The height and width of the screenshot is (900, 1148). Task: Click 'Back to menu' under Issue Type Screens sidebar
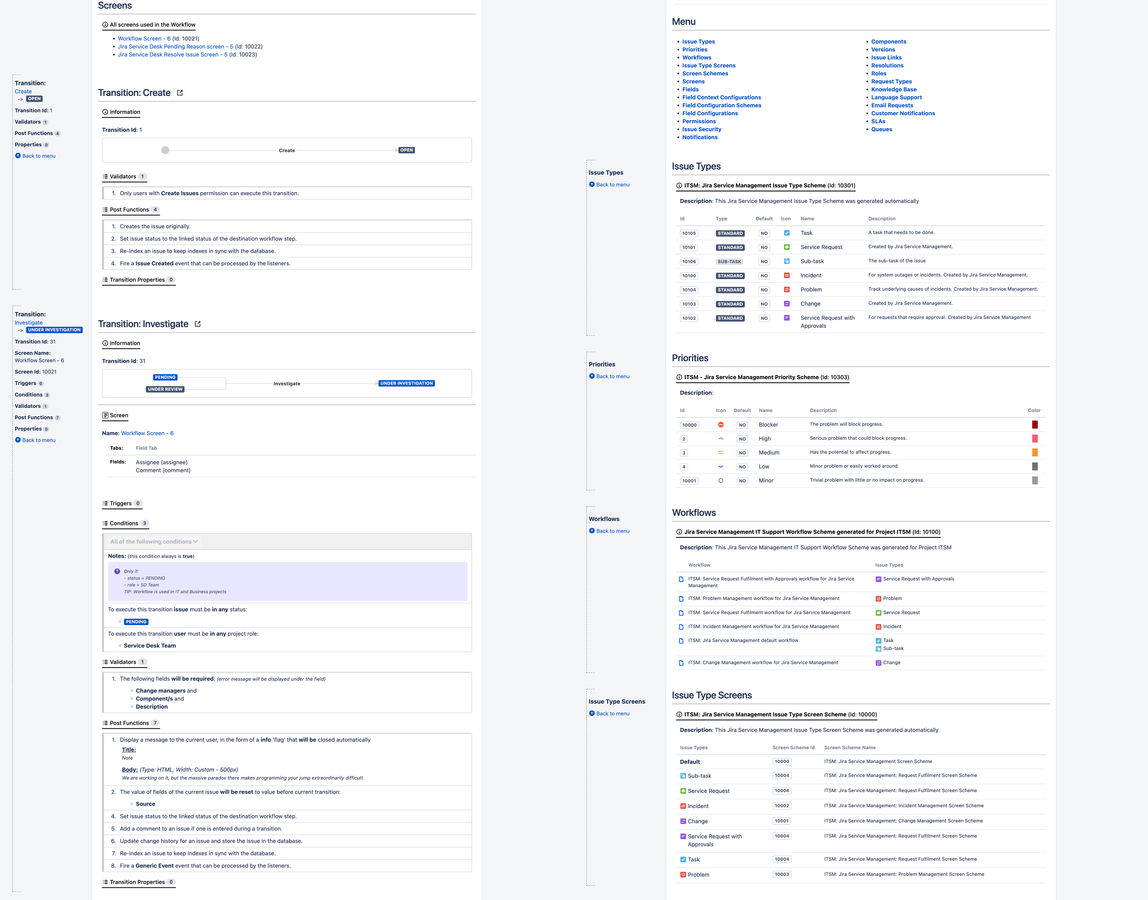point(609,713)
